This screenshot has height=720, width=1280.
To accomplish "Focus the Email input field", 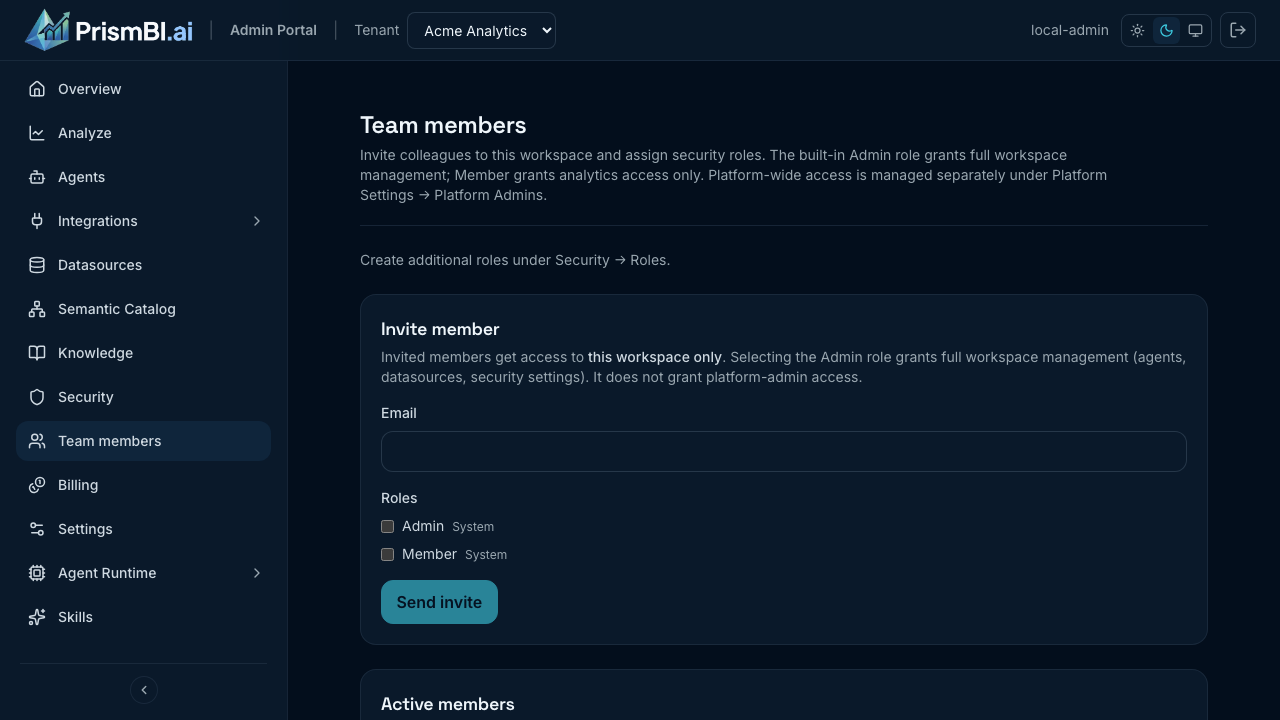I will point(784,451).
